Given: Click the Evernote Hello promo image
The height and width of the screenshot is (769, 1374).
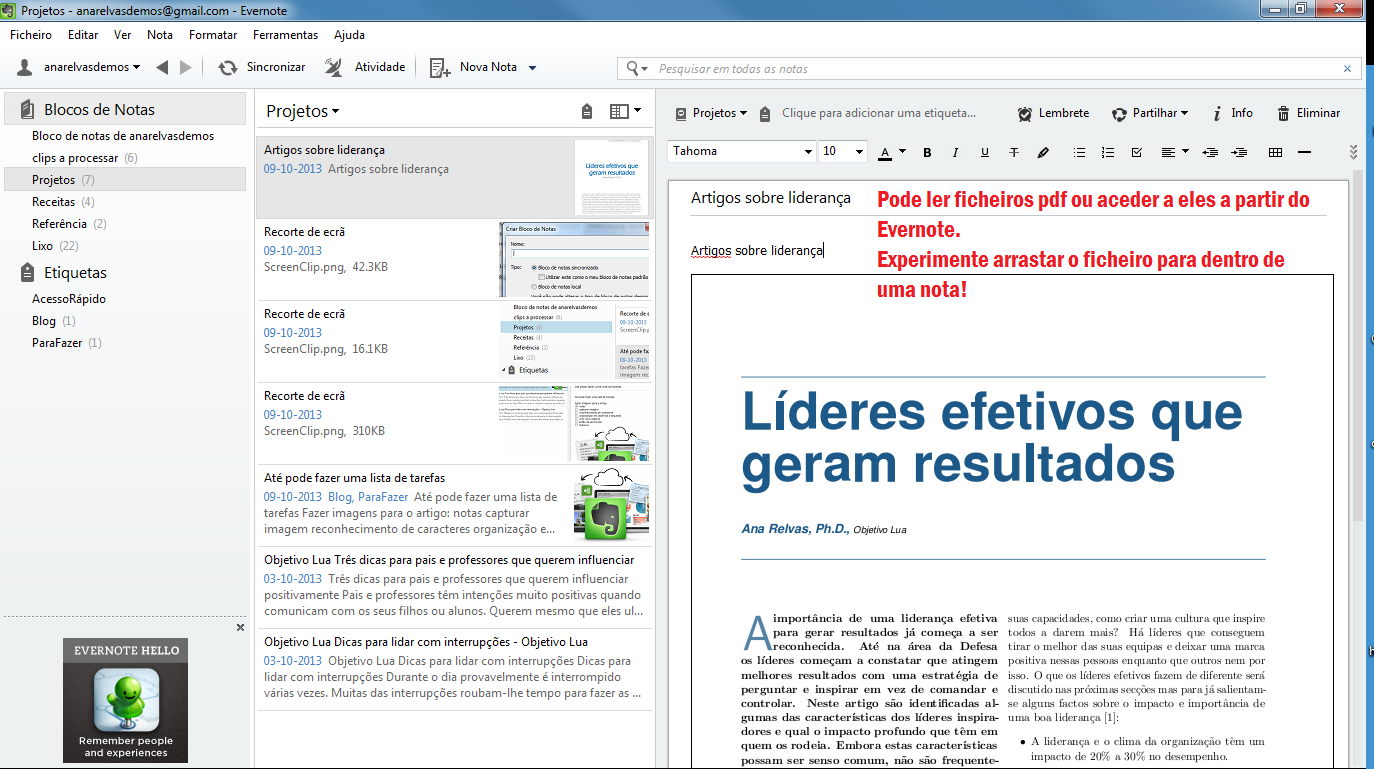Looking at the screenshot, I should pos(125,700).
